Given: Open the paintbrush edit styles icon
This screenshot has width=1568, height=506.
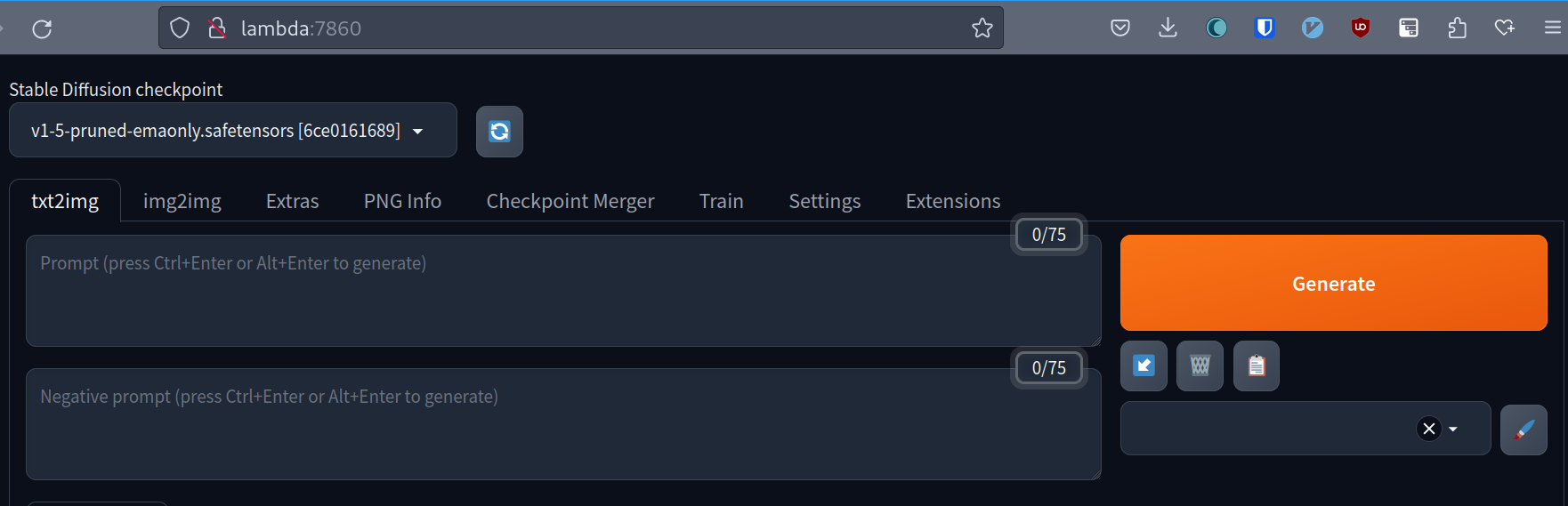Looking at the screenshot, I should (1524, 430).
